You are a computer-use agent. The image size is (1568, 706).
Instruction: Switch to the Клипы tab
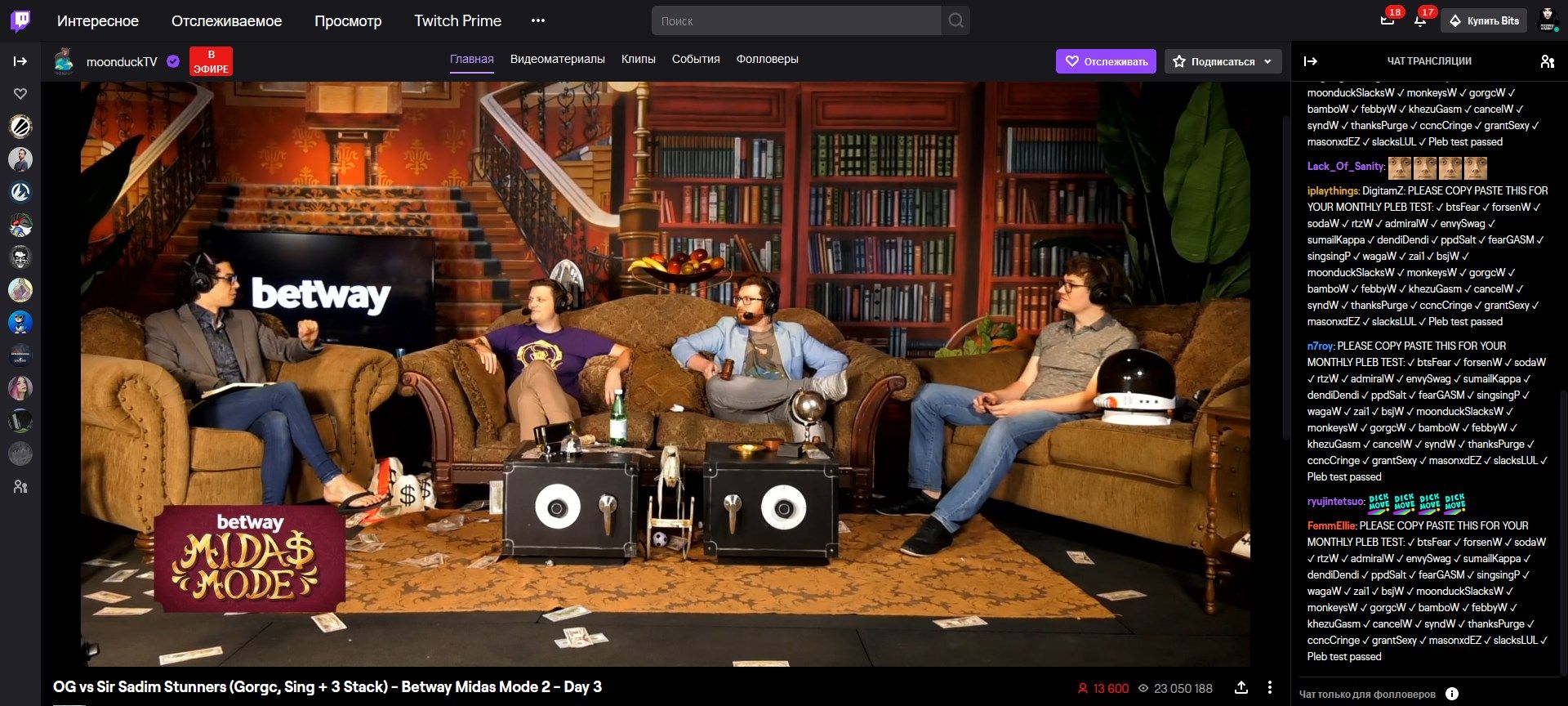coord(639,59)
